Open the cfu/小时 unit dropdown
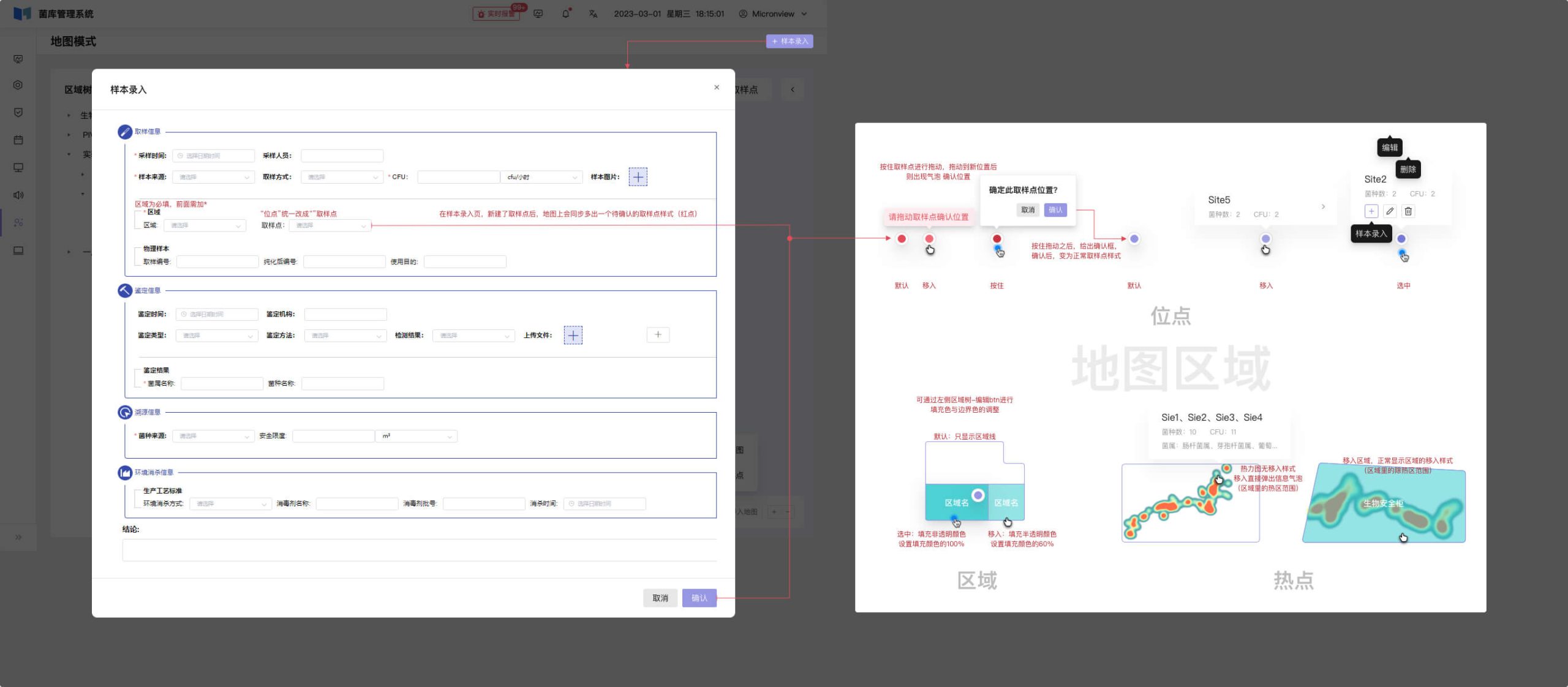 coord(541,177)
